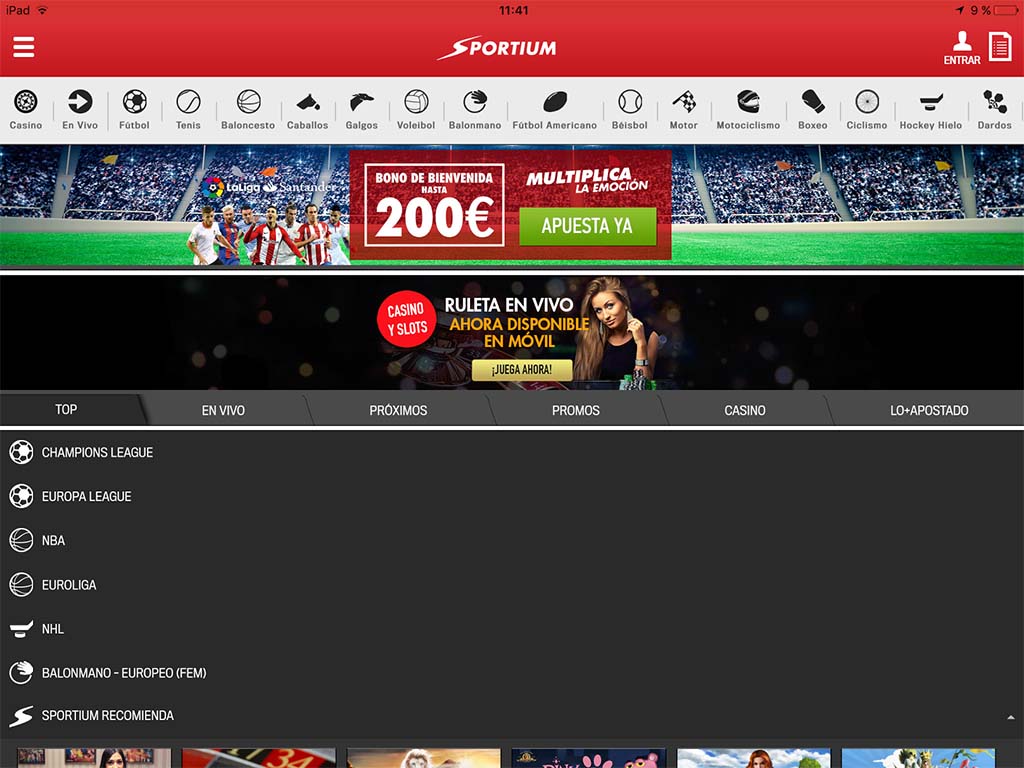Open the Bono de Bienvenida 200€ box
Screen dimensions: 1024x768
(434, 205)
